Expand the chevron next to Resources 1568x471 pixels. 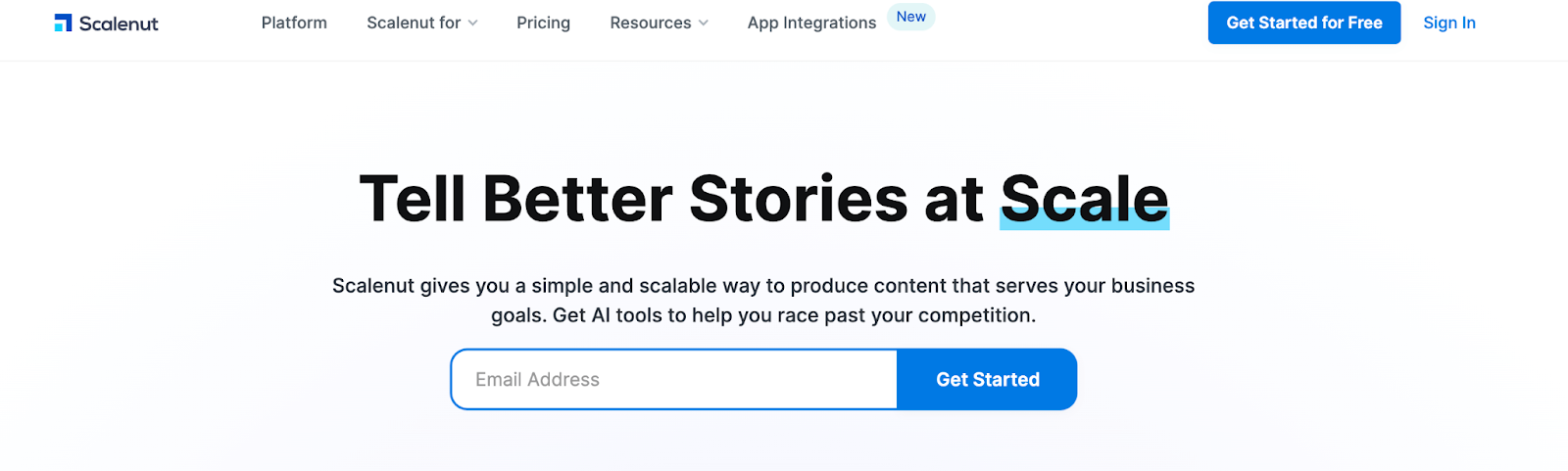click(704, 24)
